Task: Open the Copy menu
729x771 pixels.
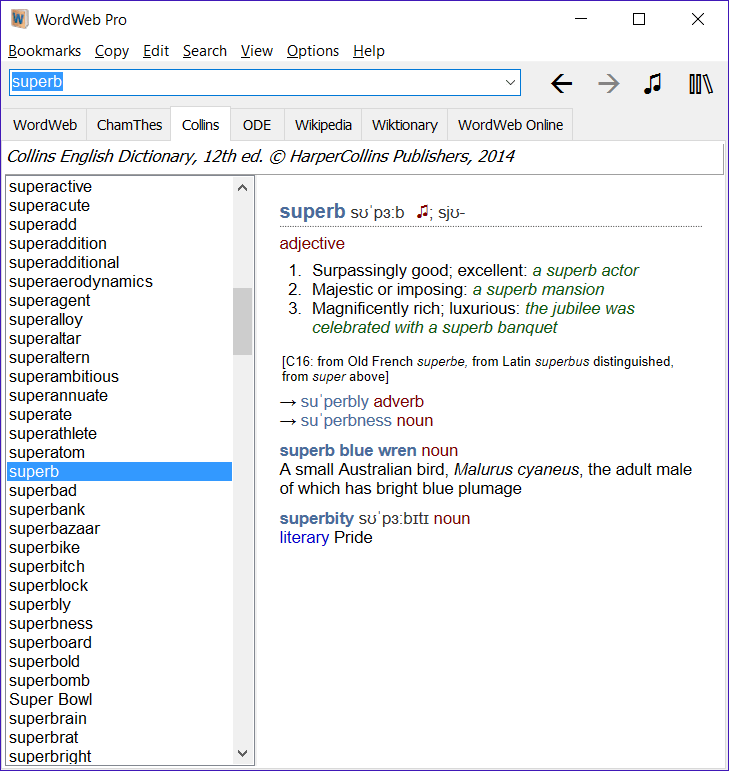Action: coord(112,51)
